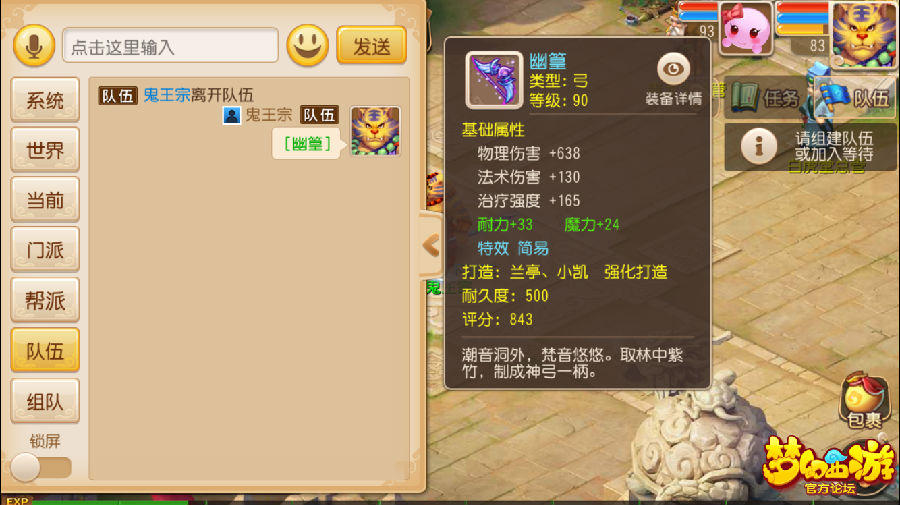The width and height of the screenshot is (900, 505).
Task: Click the 发送 send button
Action: (x=371, y=45)
